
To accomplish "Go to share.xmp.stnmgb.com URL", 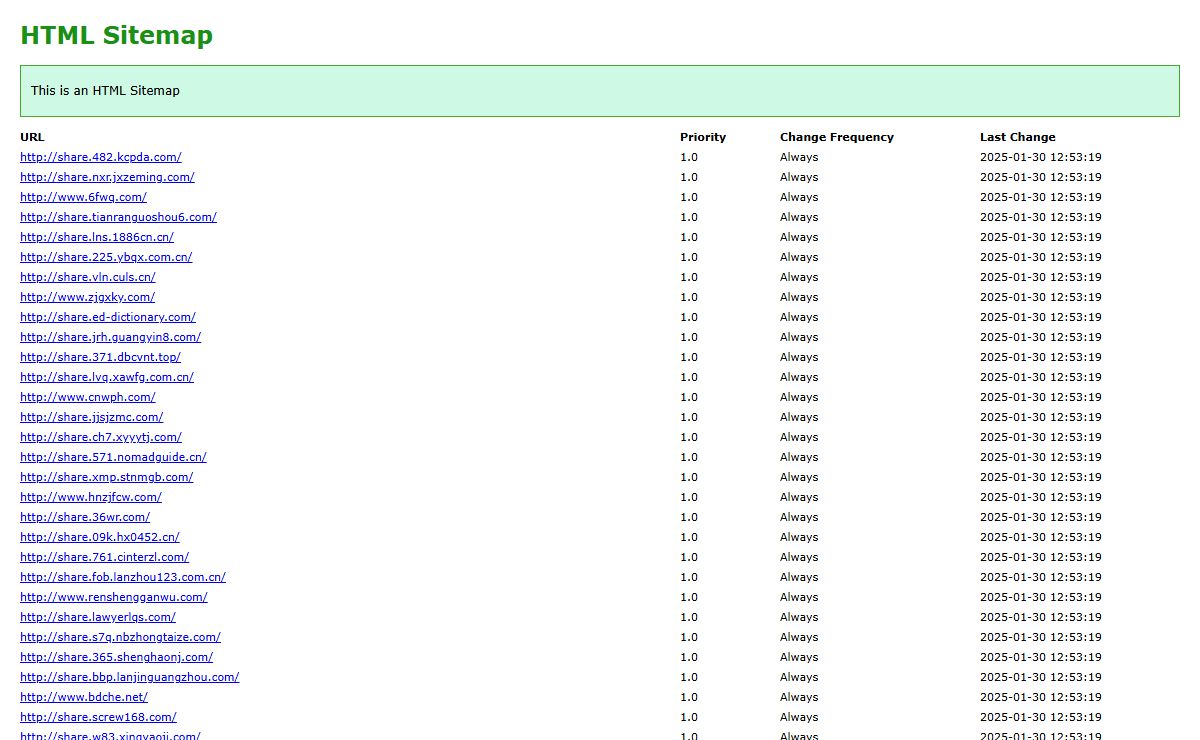I will pos(107,477).
